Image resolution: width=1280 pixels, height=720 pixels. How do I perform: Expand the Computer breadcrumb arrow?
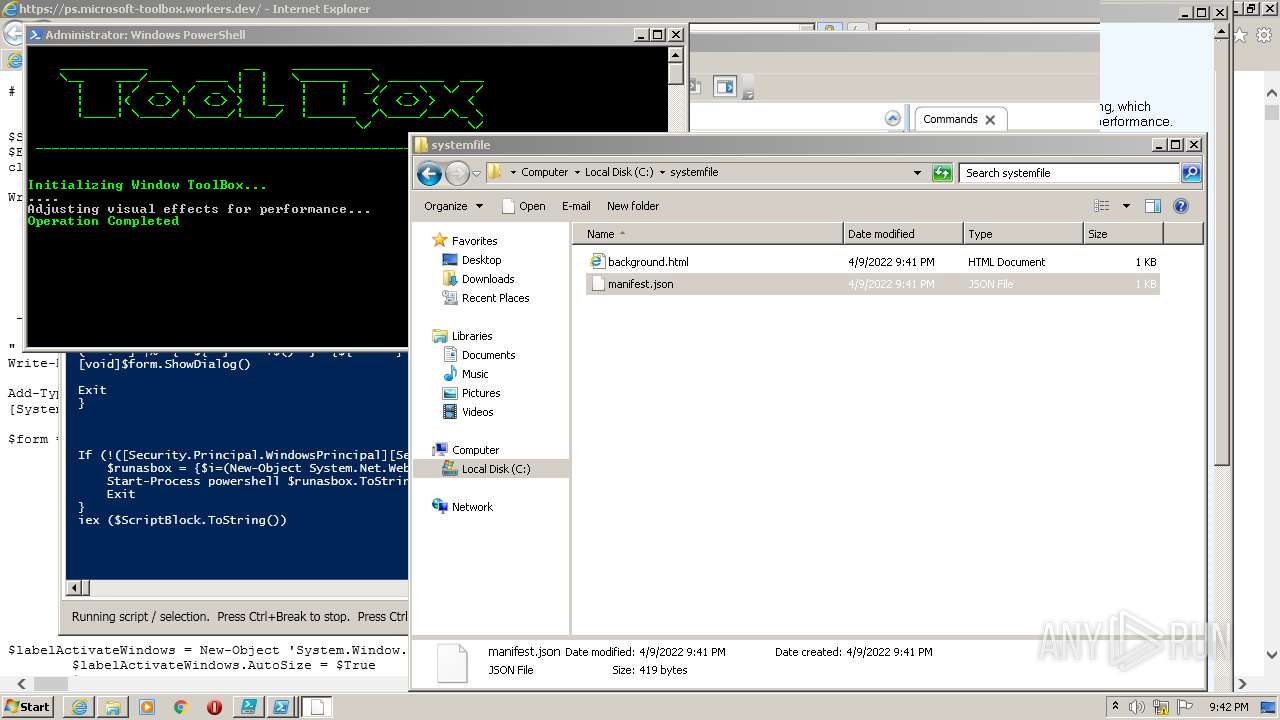coord(577,173)
